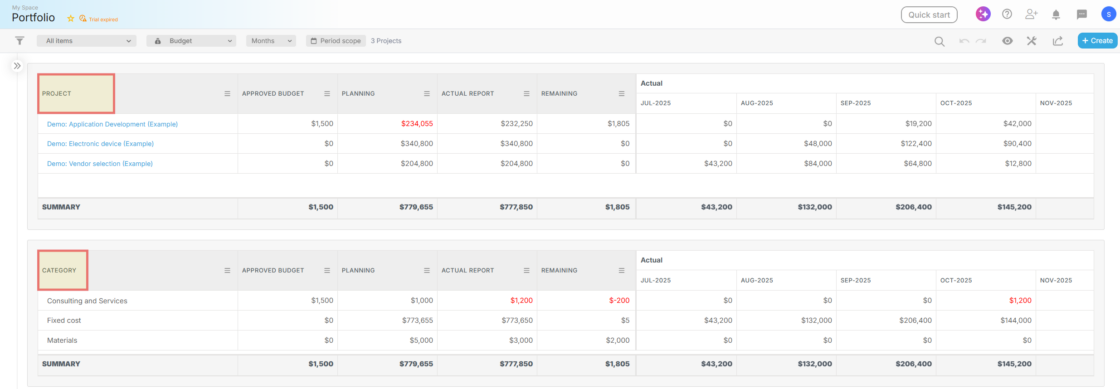The width and height of the screenshot is (1120, 389).
Task: Open PLANNING column menu in category table
Action: (426, 271)
